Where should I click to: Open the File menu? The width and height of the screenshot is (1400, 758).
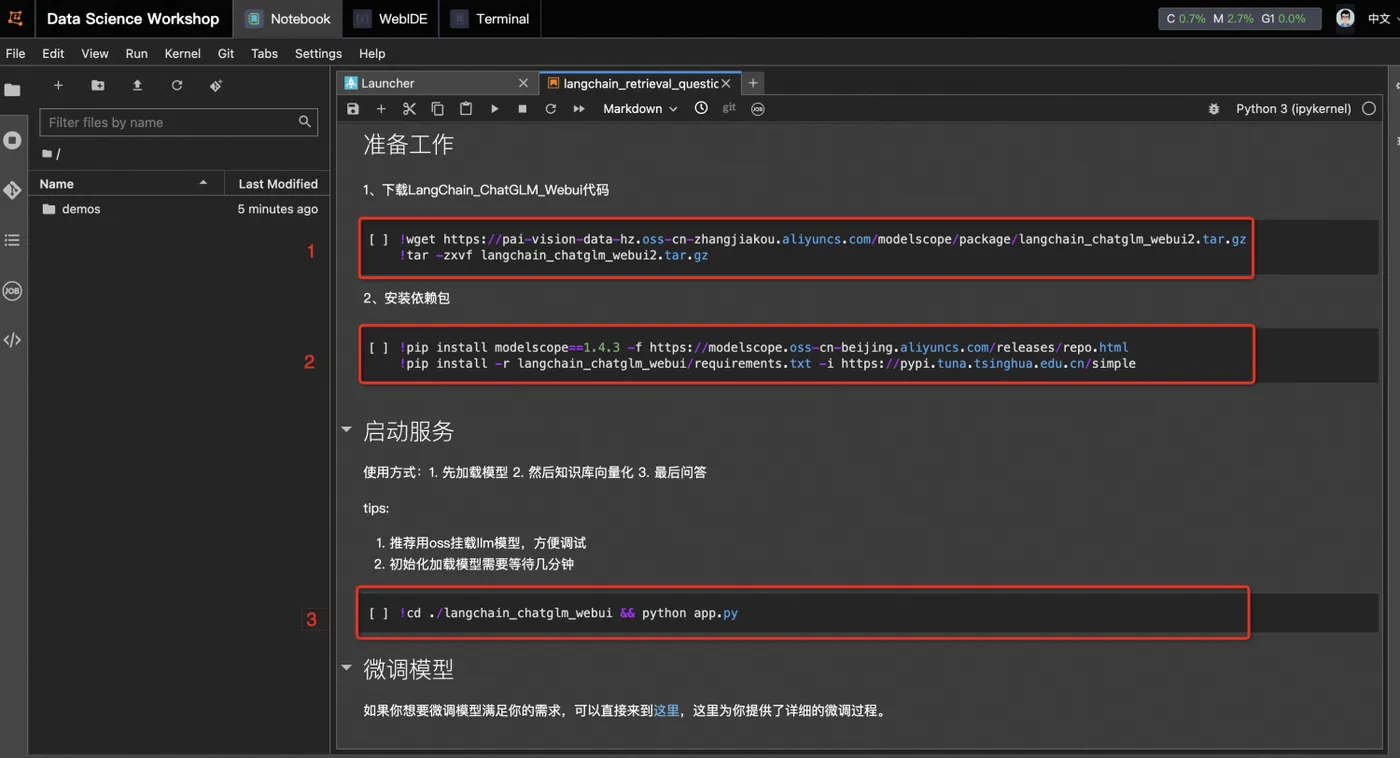coord(15,53)
